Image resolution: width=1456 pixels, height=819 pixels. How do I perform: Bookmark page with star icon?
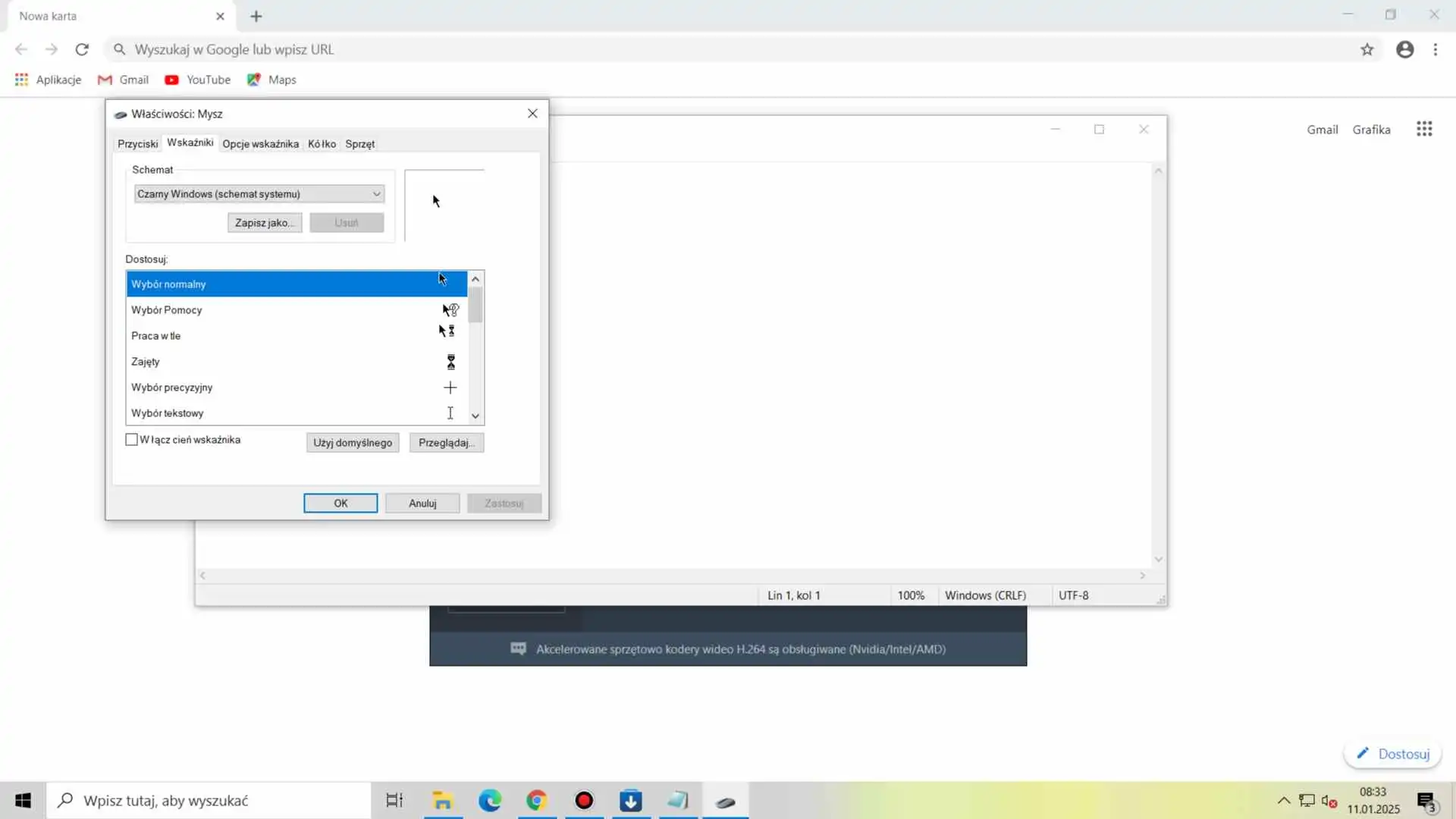[1367, 49]
